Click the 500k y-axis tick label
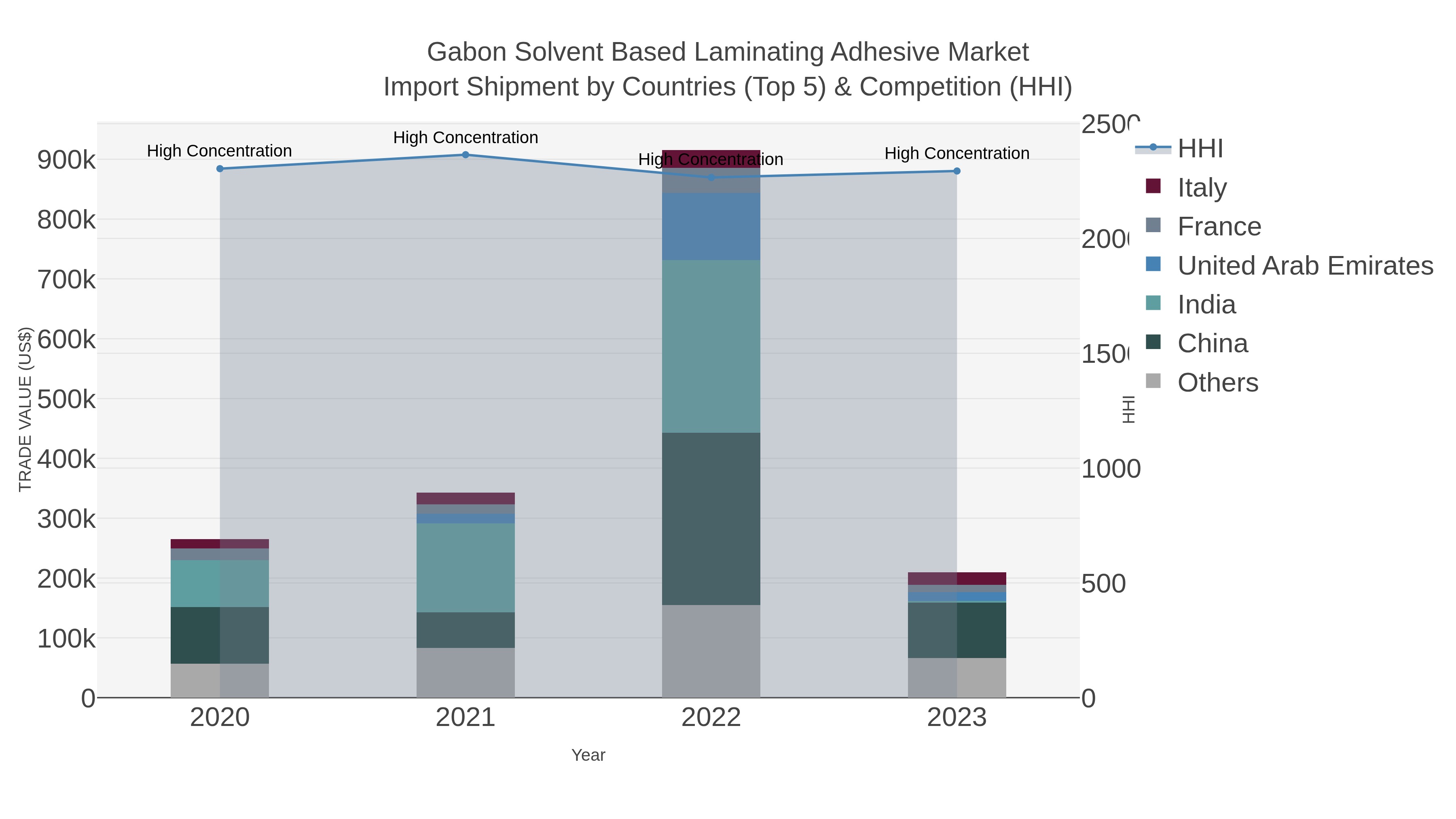 [x=66, y=400]
